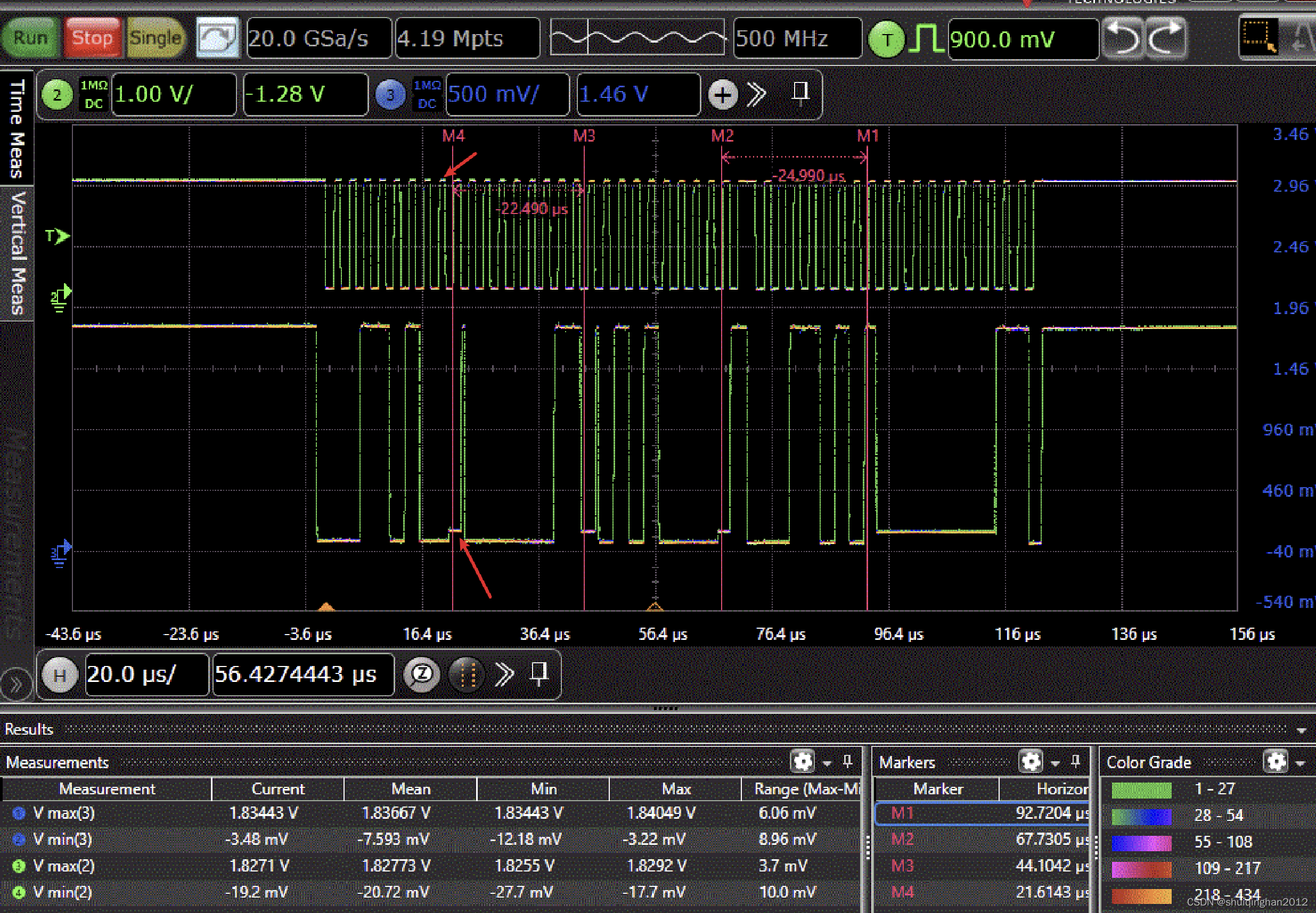This screenshot has width=1316, height=913.
Task: Toggle channel 2 on or off
Action: [x=57, y=95]
